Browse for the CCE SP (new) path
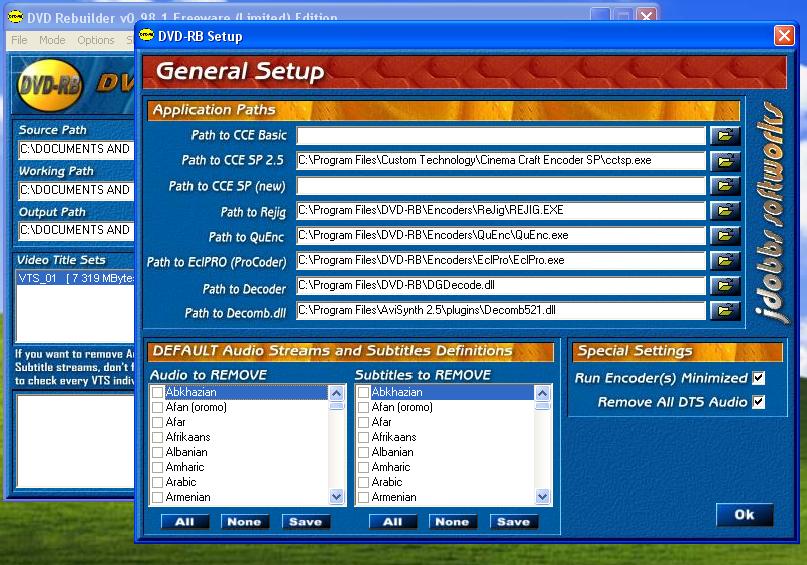807x565 pixels. click(725, 186)
